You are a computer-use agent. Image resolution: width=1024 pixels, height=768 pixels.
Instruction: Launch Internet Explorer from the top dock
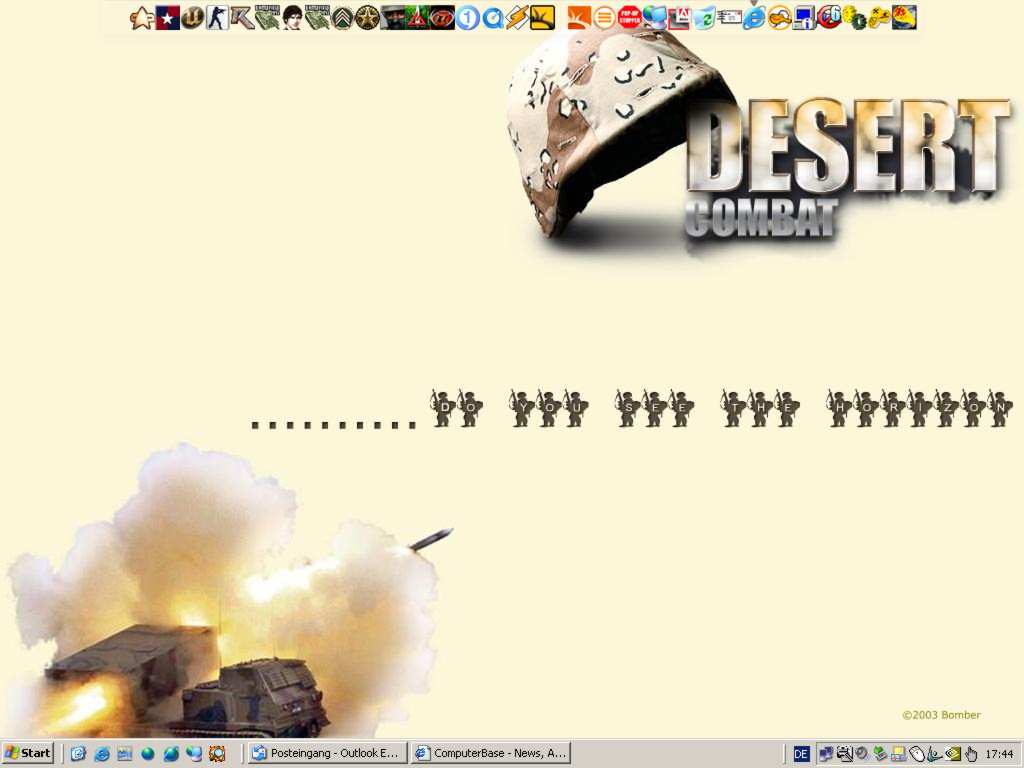pos(754,18)
